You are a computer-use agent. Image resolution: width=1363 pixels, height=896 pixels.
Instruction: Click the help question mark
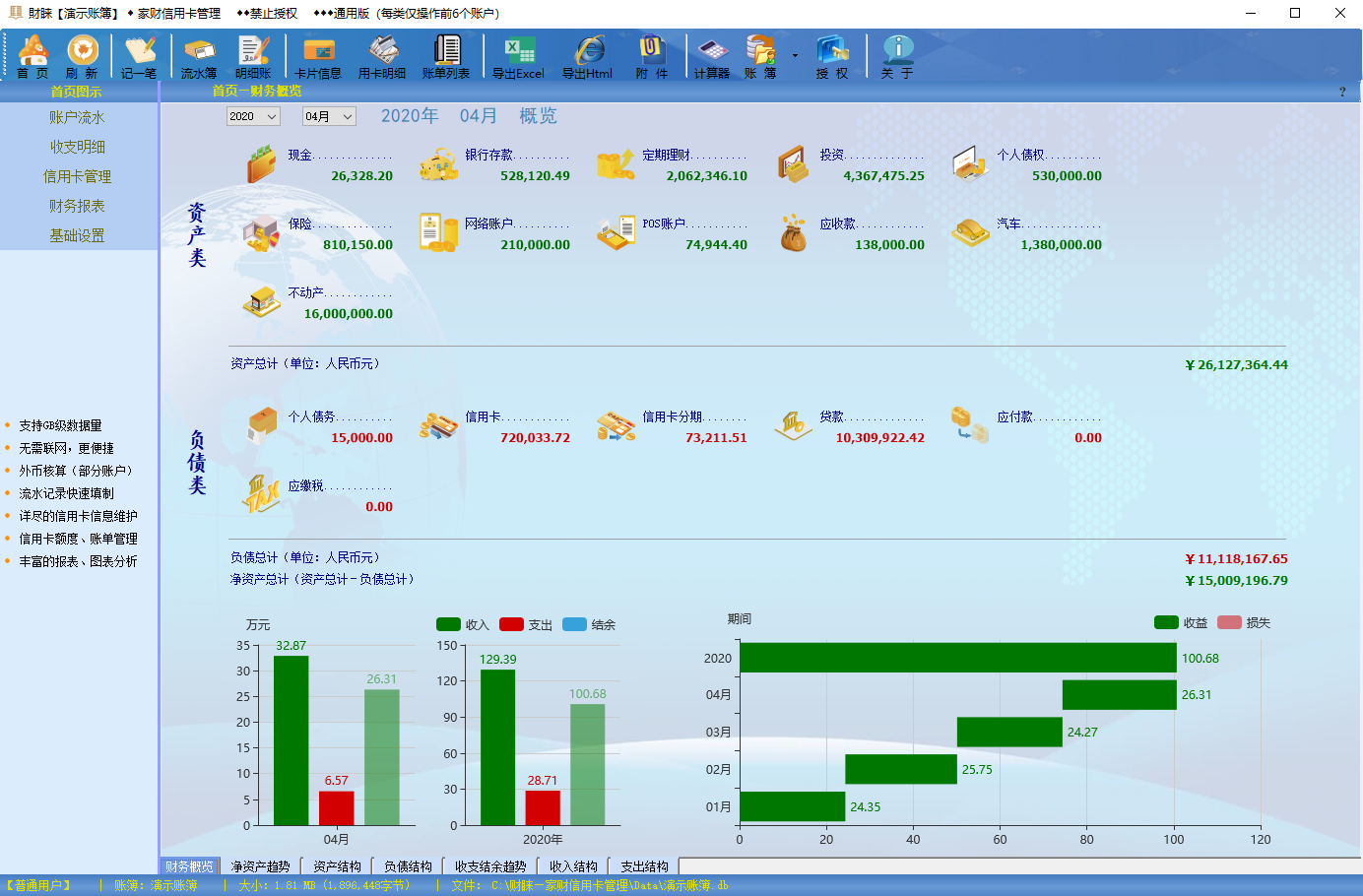click(1342, 92)
